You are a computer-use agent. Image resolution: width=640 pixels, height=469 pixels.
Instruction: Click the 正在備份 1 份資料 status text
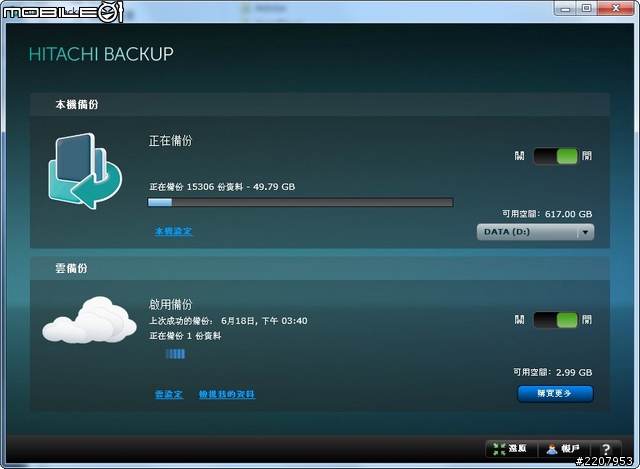[x=185, y=336]
